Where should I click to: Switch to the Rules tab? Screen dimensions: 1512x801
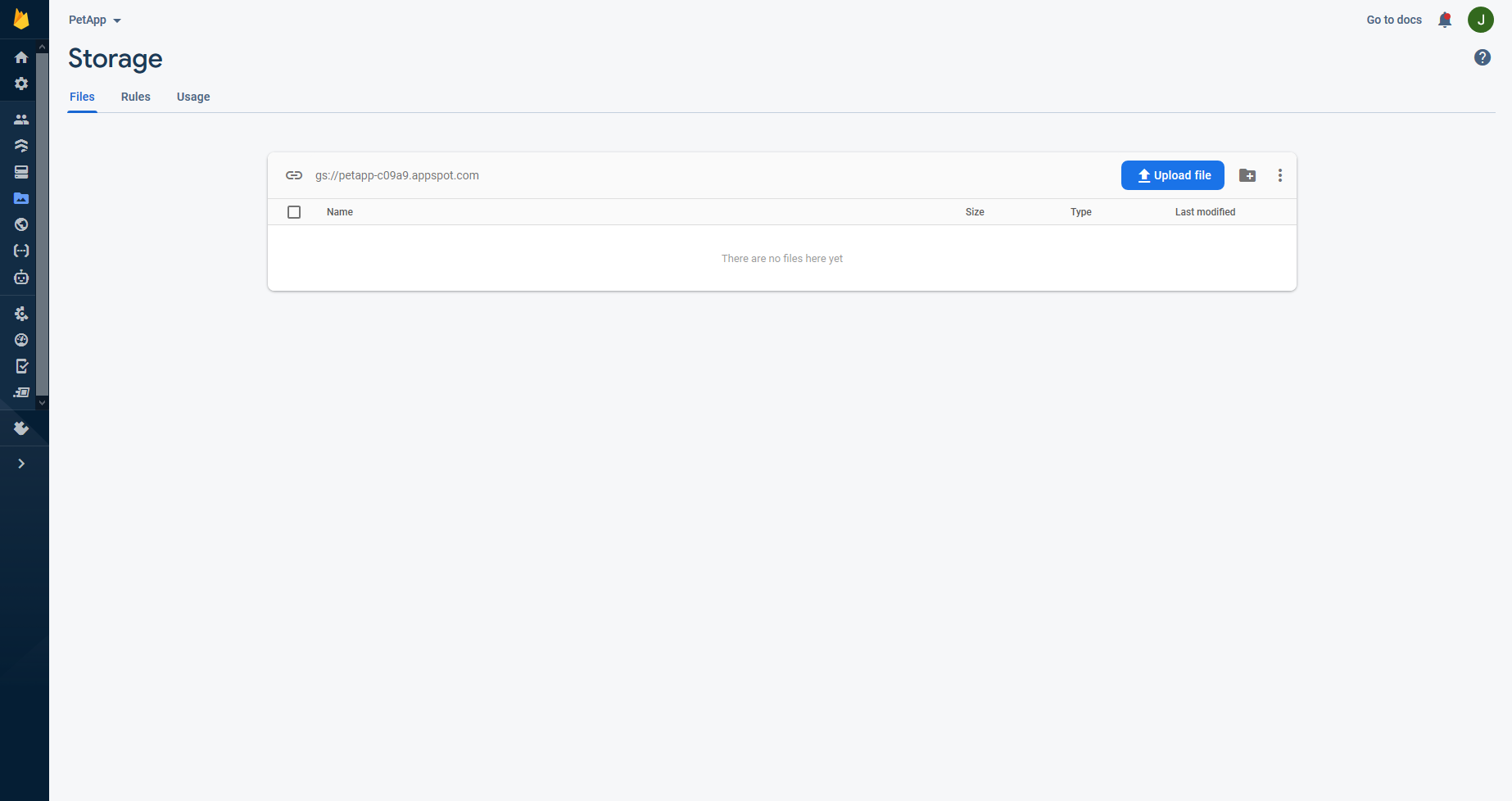click(135, 97)
